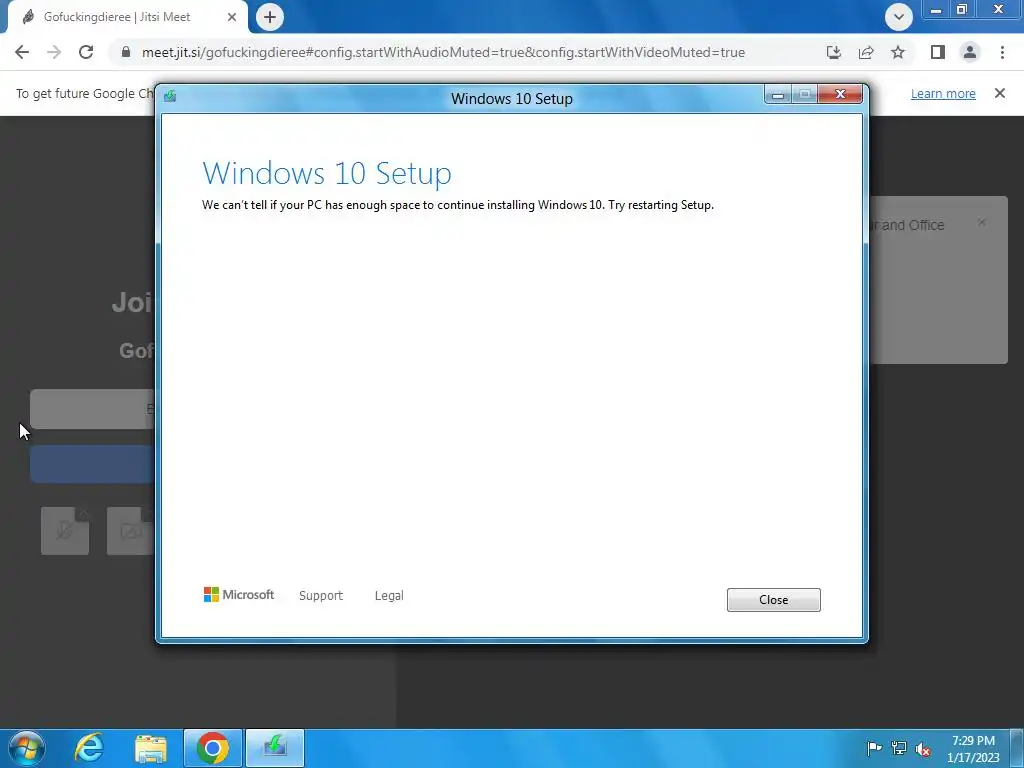Open the Legal link in Setup dialog
The height and width of the screenshot is (768, 1024).
click(389, 596)
